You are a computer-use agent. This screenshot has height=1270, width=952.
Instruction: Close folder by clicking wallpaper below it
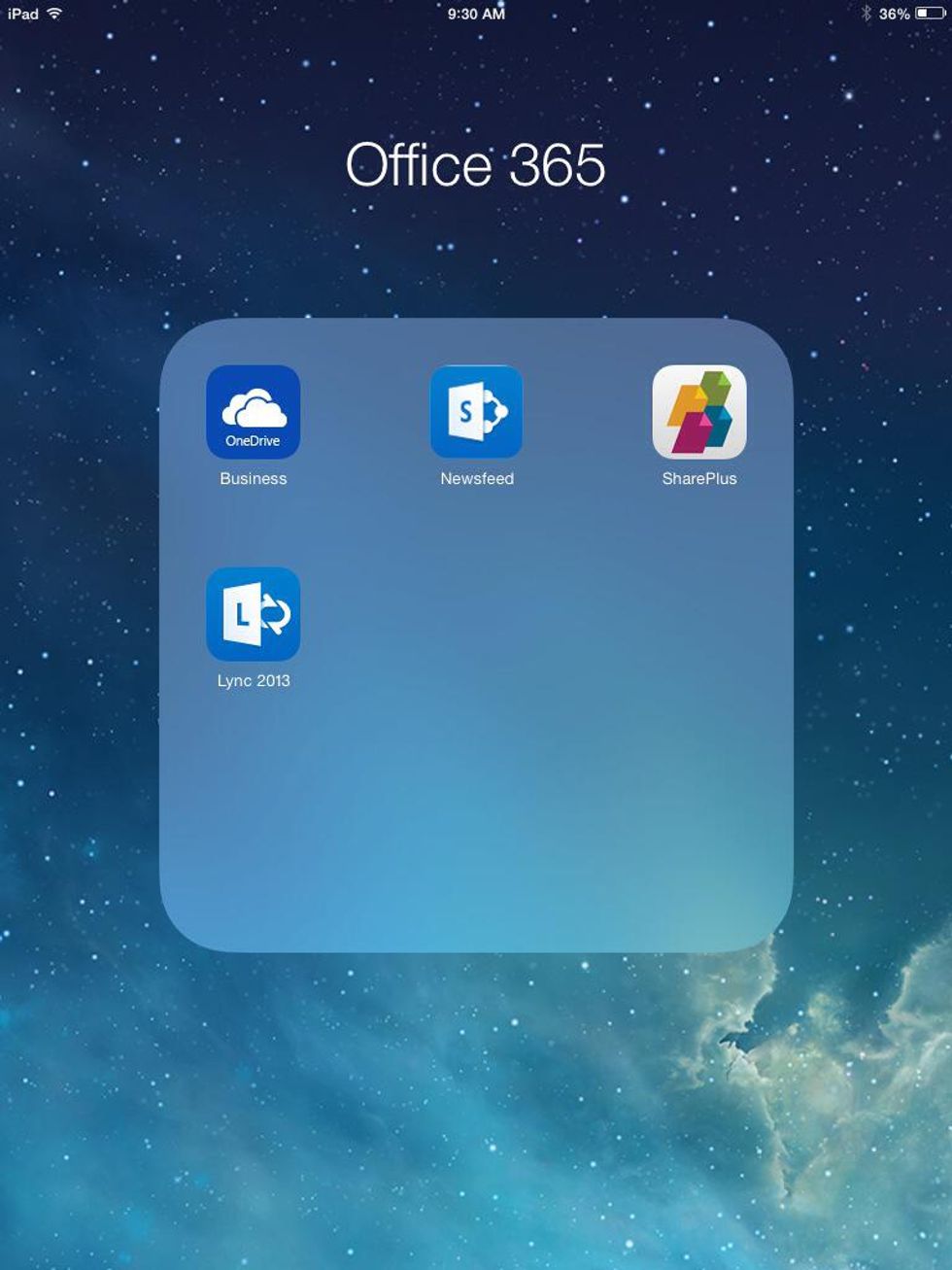point(476,1098)
